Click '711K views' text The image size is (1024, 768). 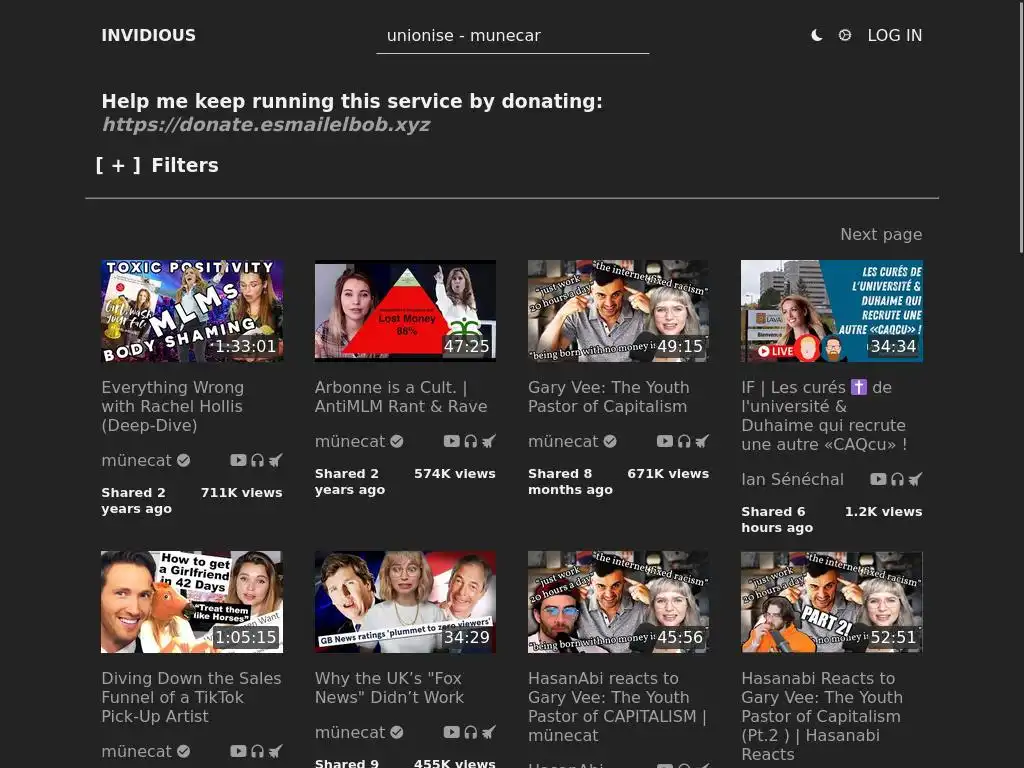242,493
